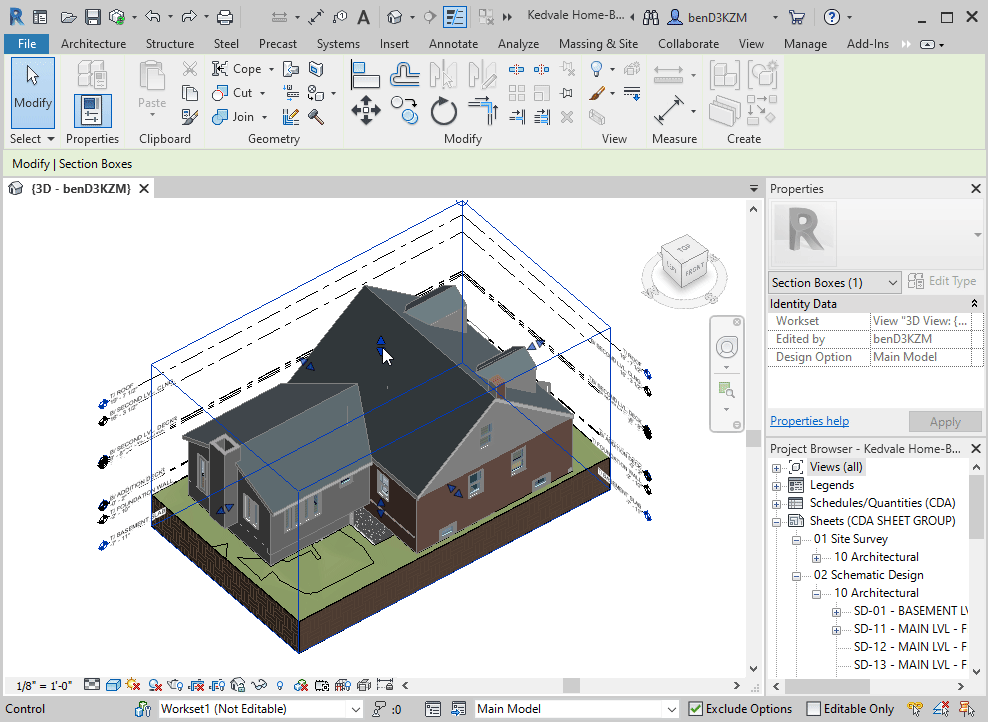Collapse the 02 Schematic Design node
Image resolution: width=988 pixels, height=722 pixels.
click(796, 576)
